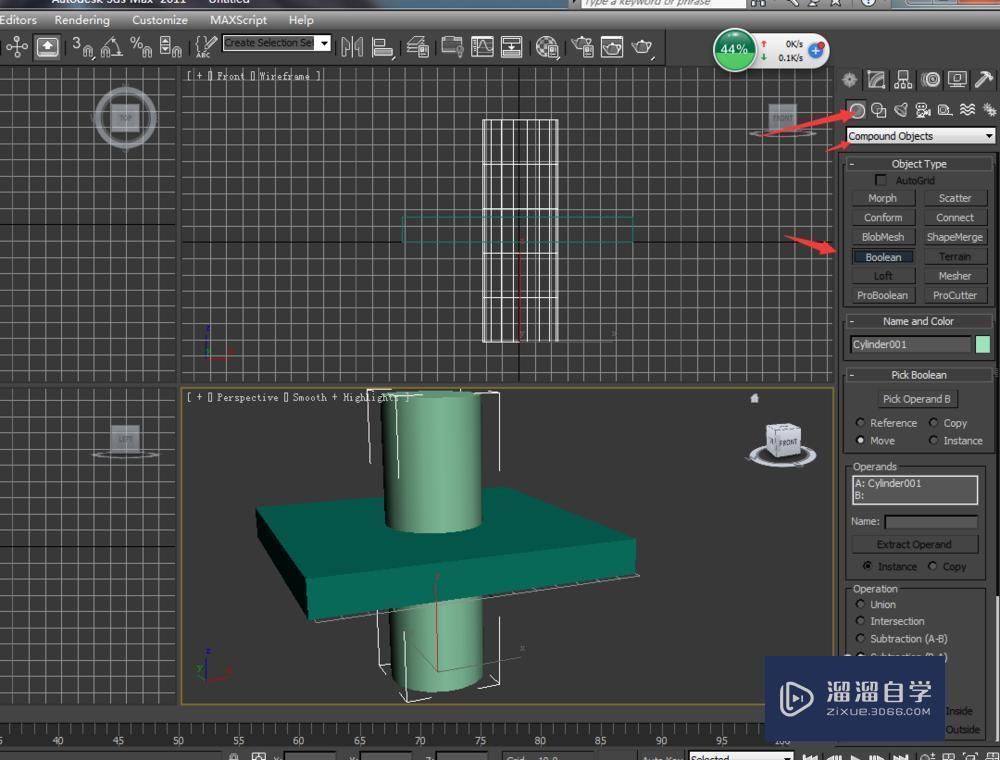1000x760 pixels.
Task: Open the Cameras category in Create panel
Action: [x=924, y=110]
